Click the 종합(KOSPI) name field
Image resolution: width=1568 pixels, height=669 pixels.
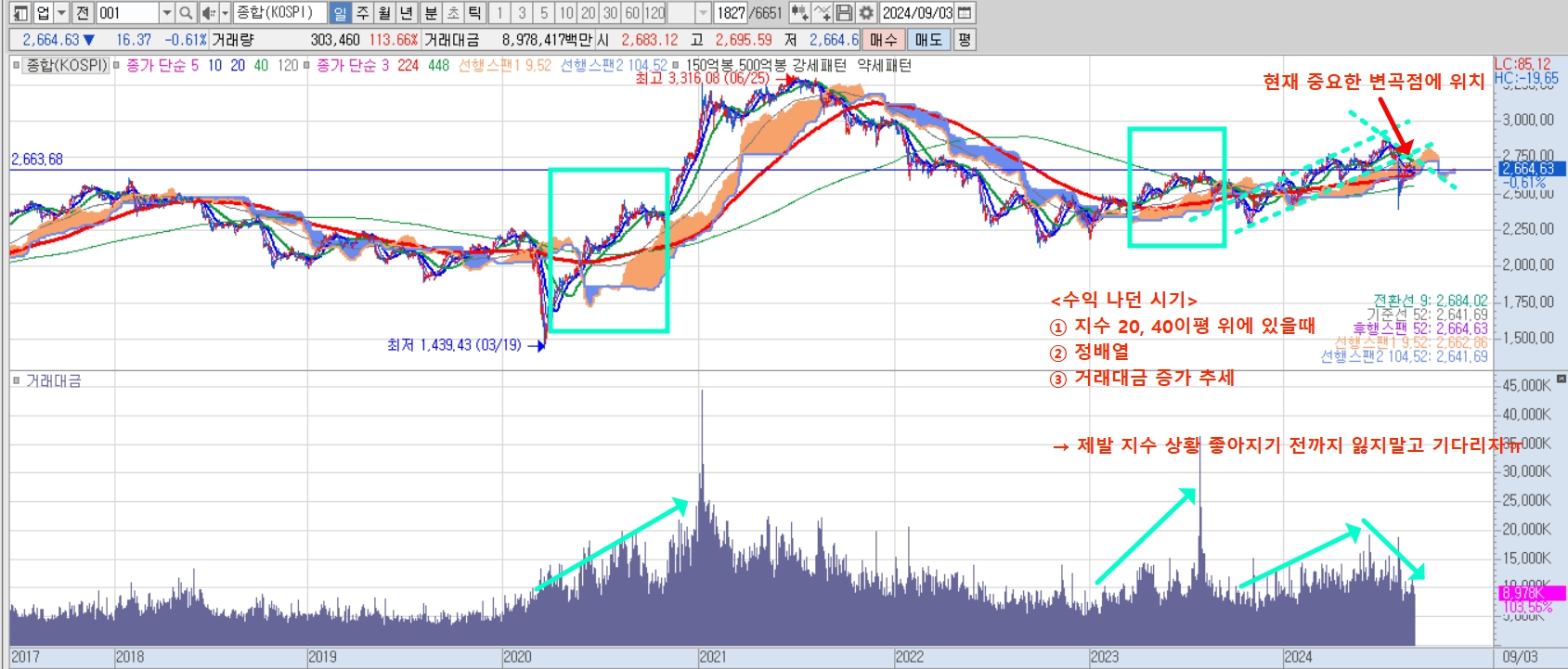click(x=279, y=13)
